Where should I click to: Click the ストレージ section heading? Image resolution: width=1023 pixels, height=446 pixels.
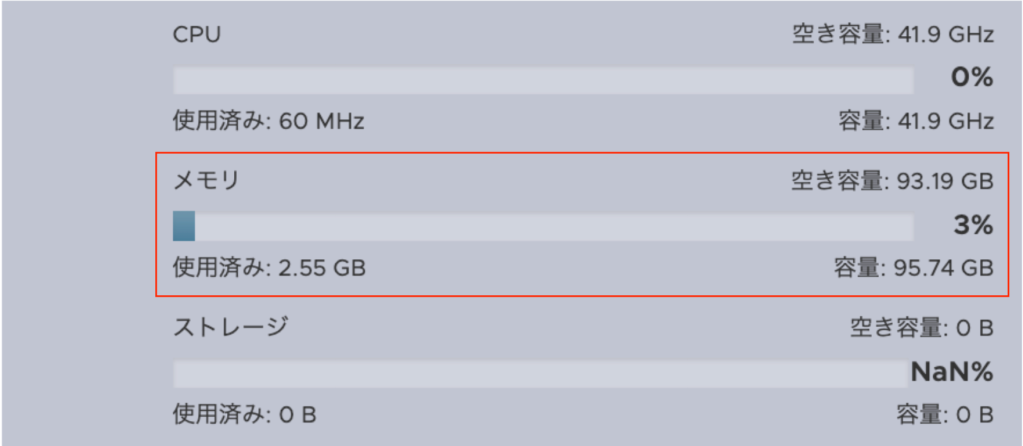click(231, 326)
